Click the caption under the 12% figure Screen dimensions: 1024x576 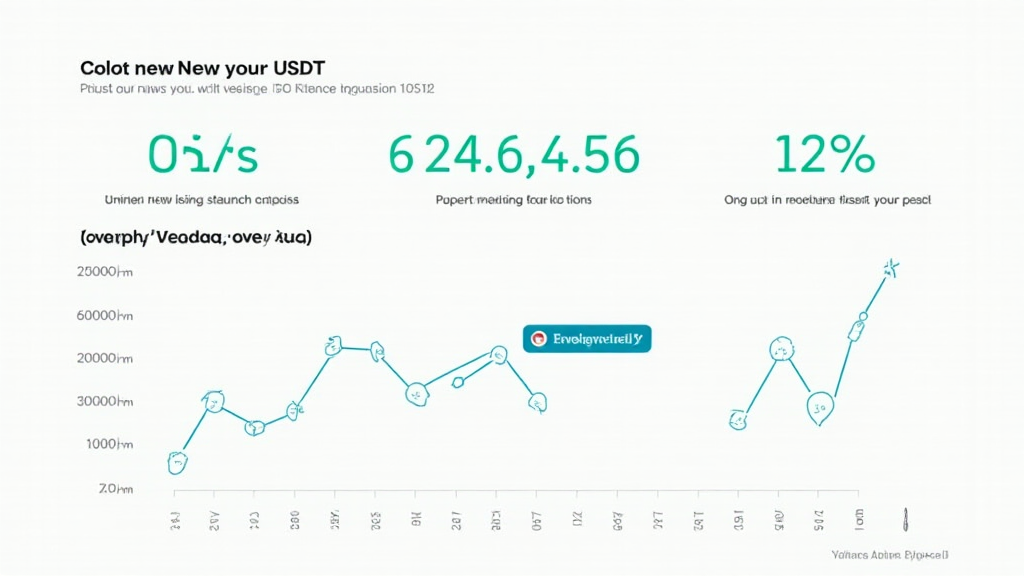coord(827,200)
